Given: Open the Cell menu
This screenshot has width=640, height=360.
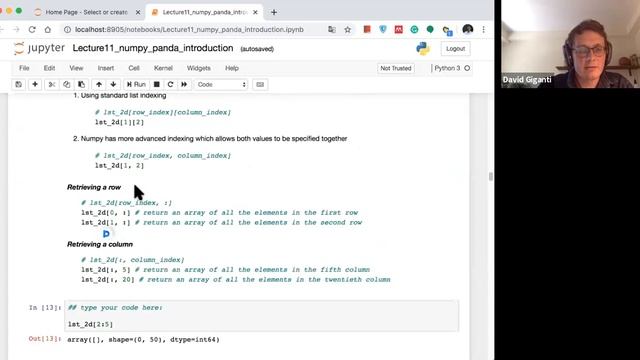Looking at the screenshot, I should tap(134, 68).
